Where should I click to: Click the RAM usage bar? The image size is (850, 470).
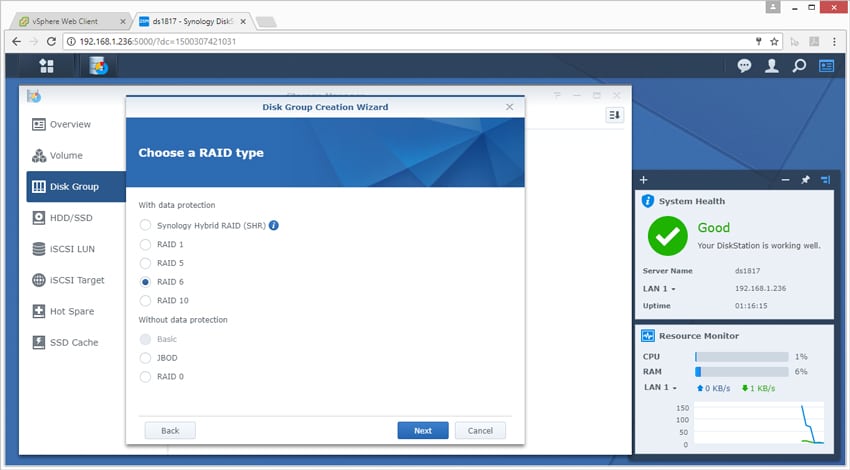pyautogui.click(x=742, y=372)
